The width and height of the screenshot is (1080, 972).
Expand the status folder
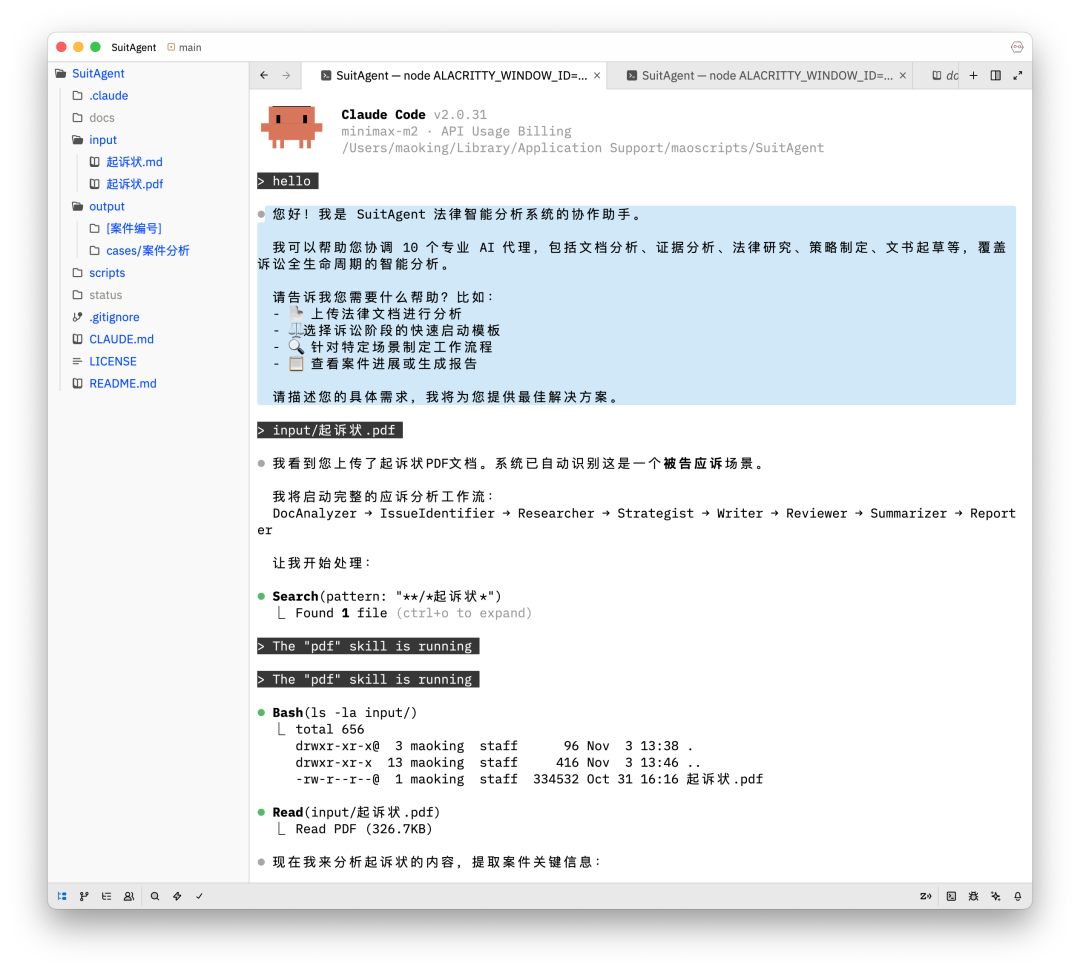tap(105, 295)
